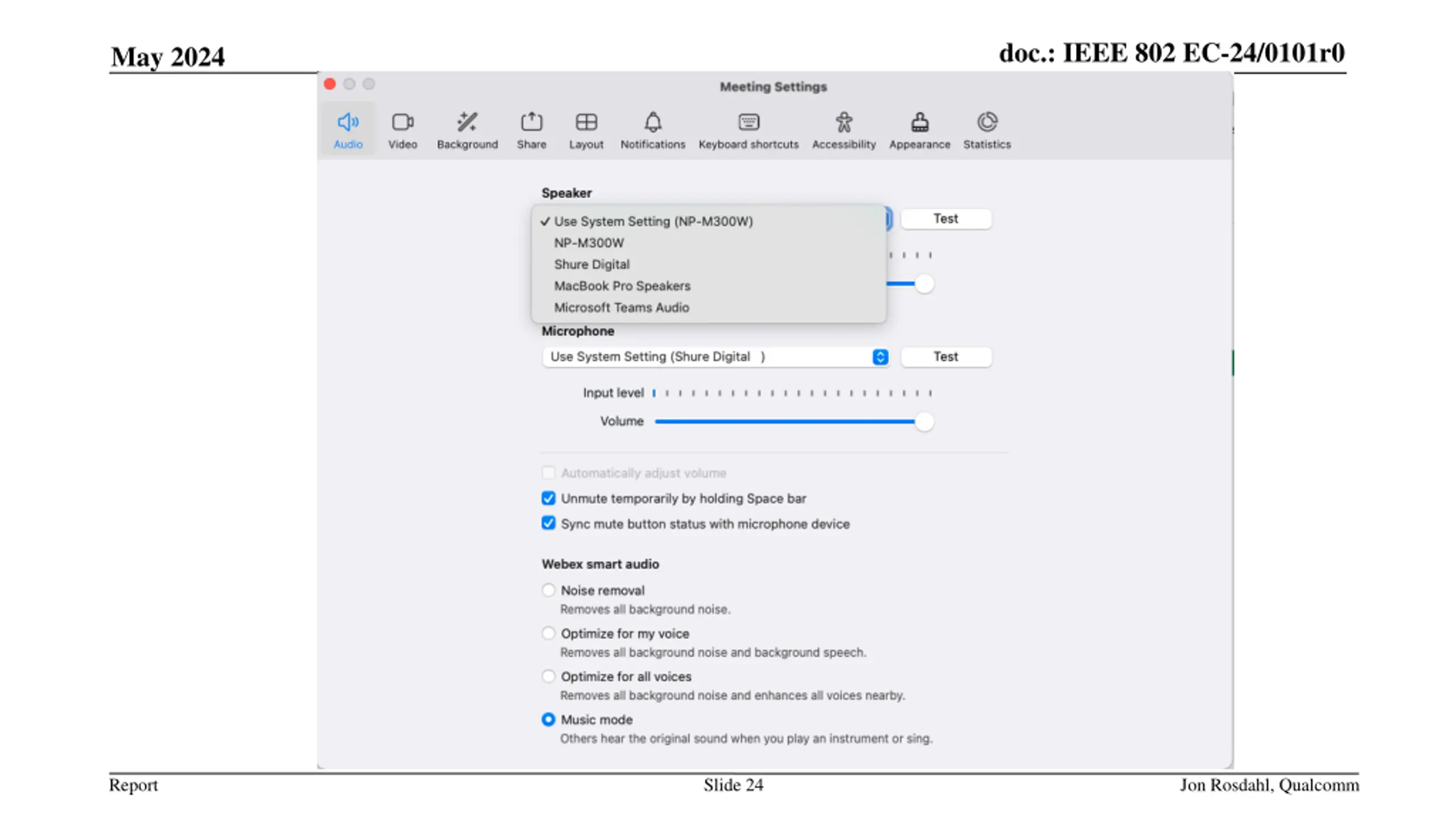This screenshot has height=819, width=1456.
Task: Toggle Automatically adjust volume checkbox
Action: click(548, 473)
